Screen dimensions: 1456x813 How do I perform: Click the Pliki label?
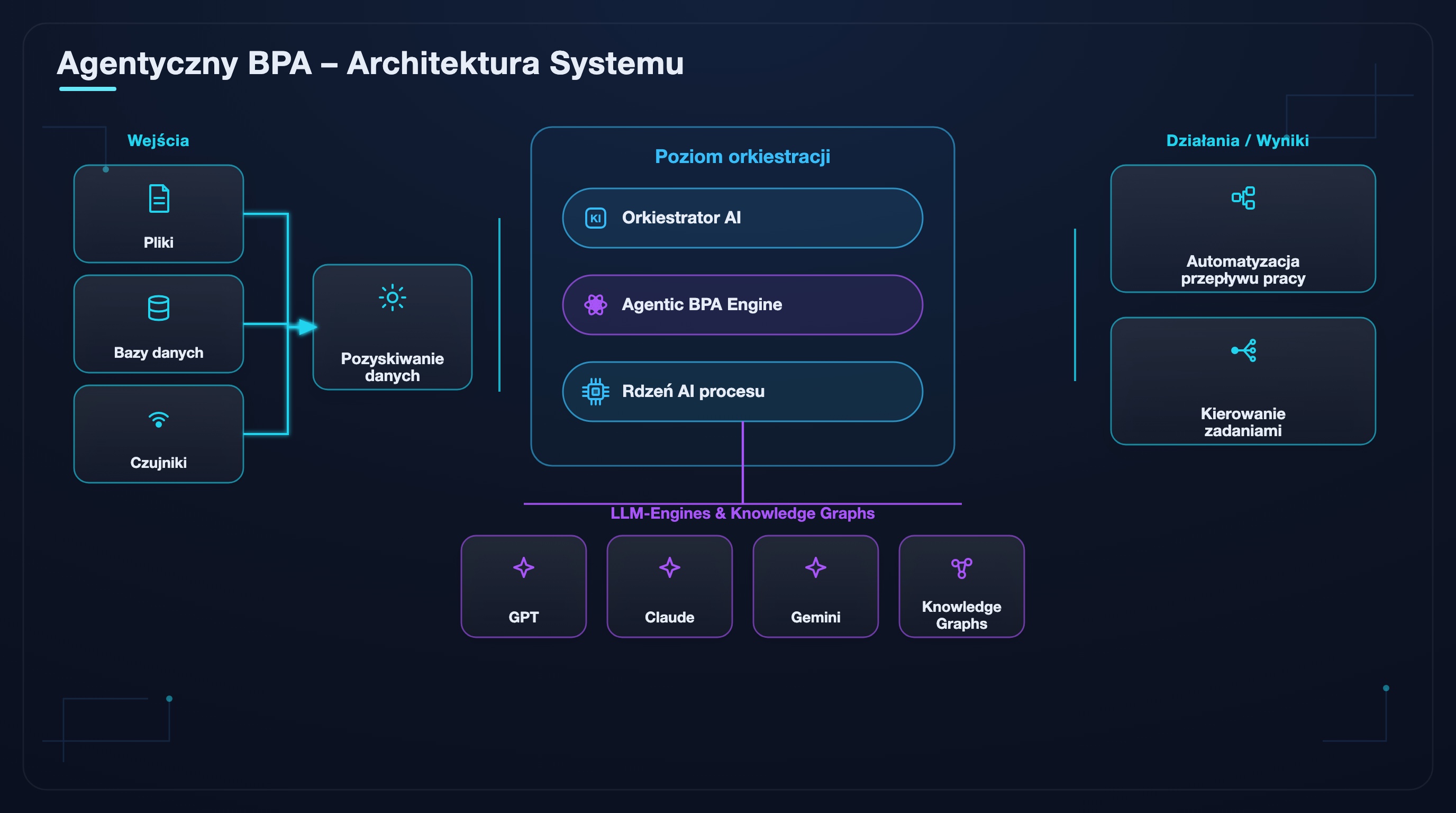click(x=158, y=242)
